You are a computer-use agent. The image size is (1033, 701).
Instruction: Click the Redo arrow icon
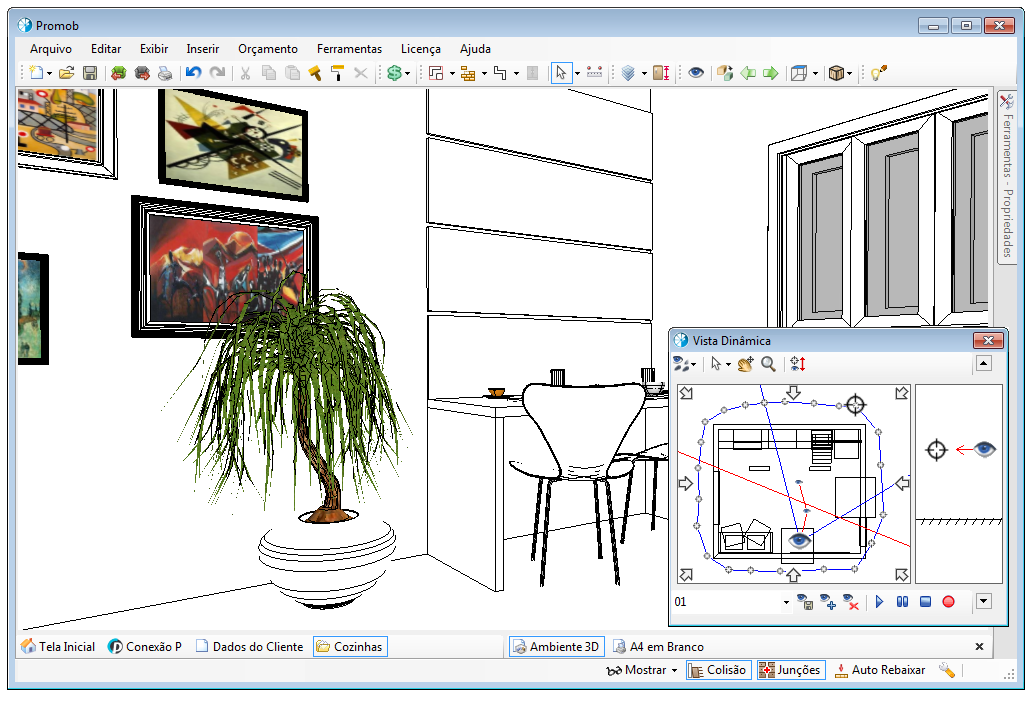[x=217, y=73]
